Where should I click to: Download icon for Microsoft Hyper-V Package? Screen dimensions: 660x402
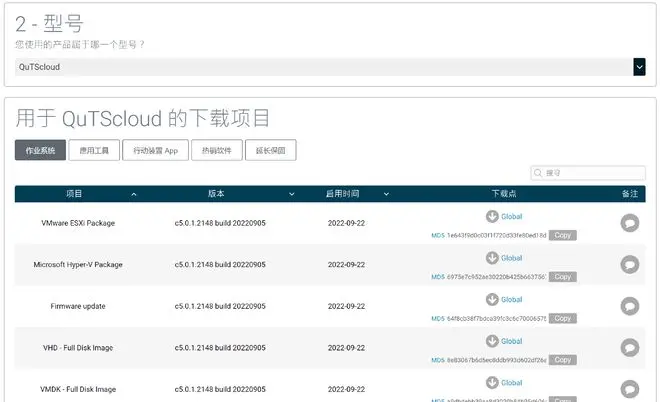[492, 258]
